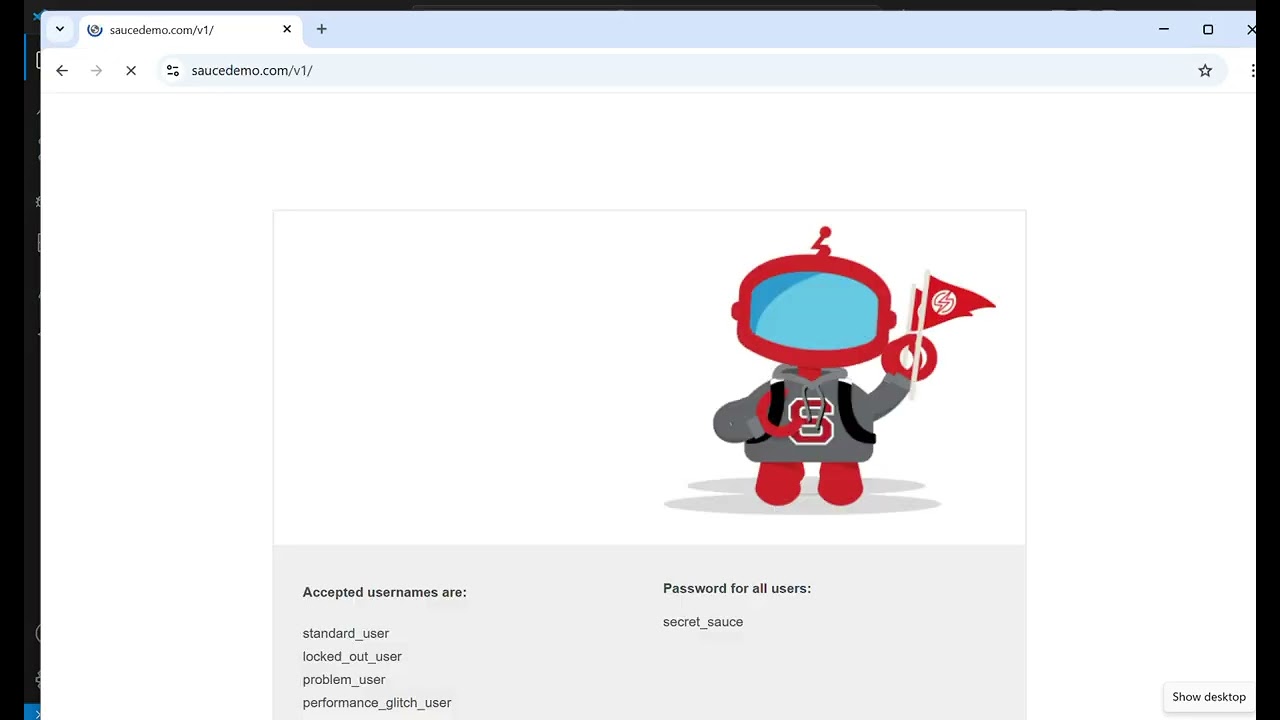This screenshot has height=720, width=1280.
Task: Click the 'secret_sauce' password text
Action: coord(703,622)
